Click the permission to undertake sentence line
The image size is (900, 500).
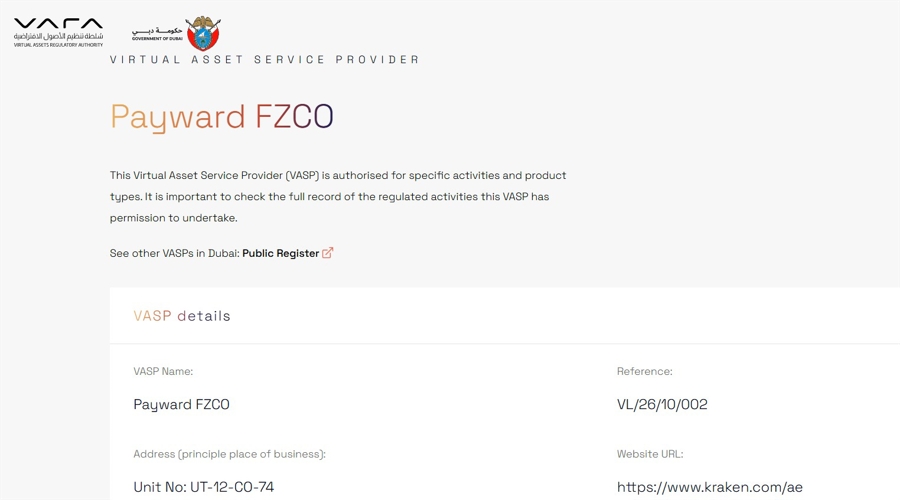[173, 218]
